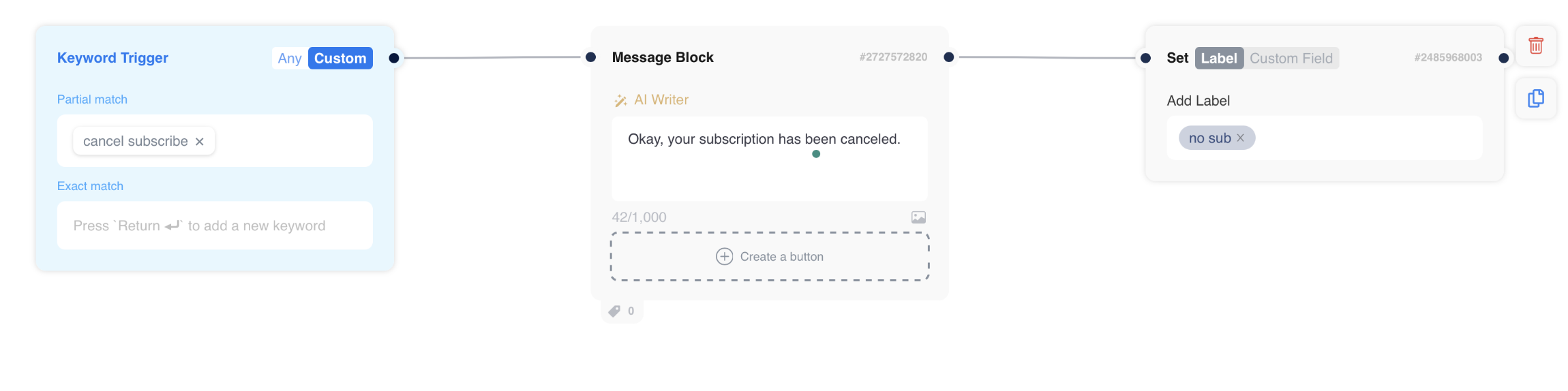Click the Keyword Trigger output connector dot
This screenshot has height=391, width=1568.
(394, 58)
